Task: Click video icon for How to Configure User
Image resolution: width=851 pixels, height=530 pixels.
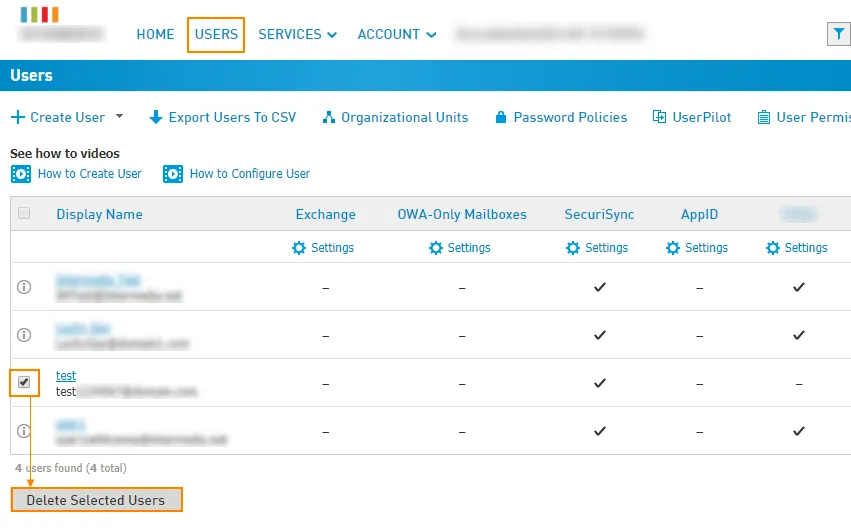Action: coord(173,174)
